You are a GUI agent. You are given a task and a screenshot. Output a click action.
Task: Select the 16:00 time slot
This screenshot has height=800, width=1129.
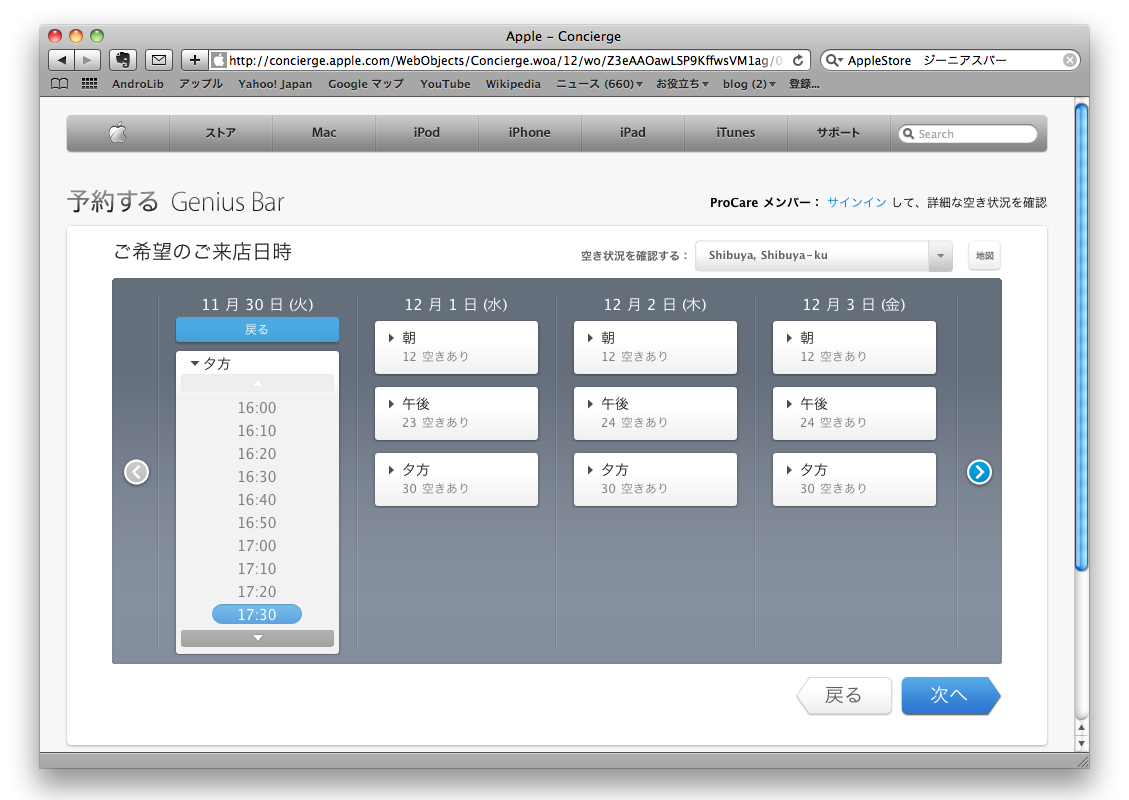[x=257, y=408]
